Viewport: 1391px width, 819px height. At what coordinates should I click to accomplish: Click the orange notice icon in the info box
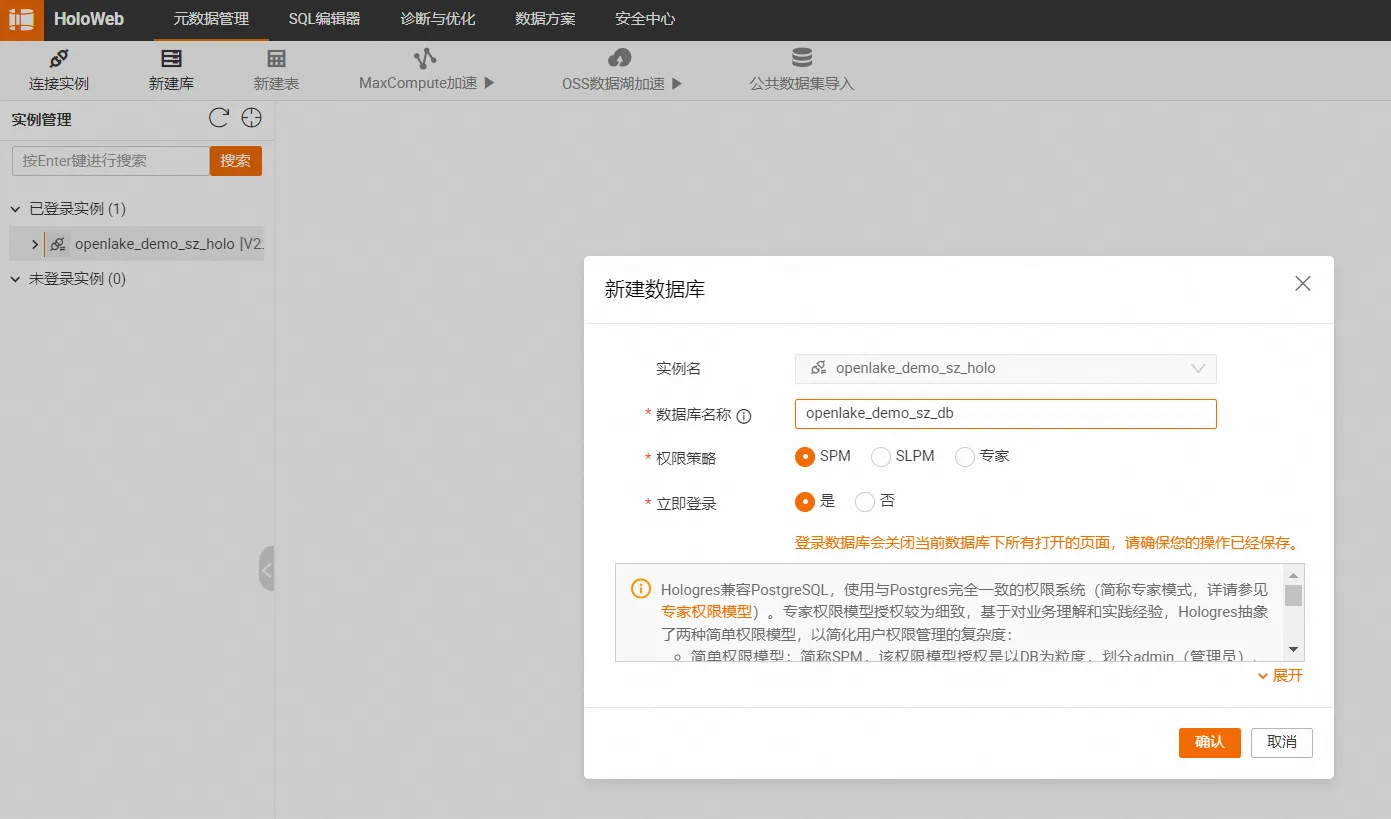point(641,589)
